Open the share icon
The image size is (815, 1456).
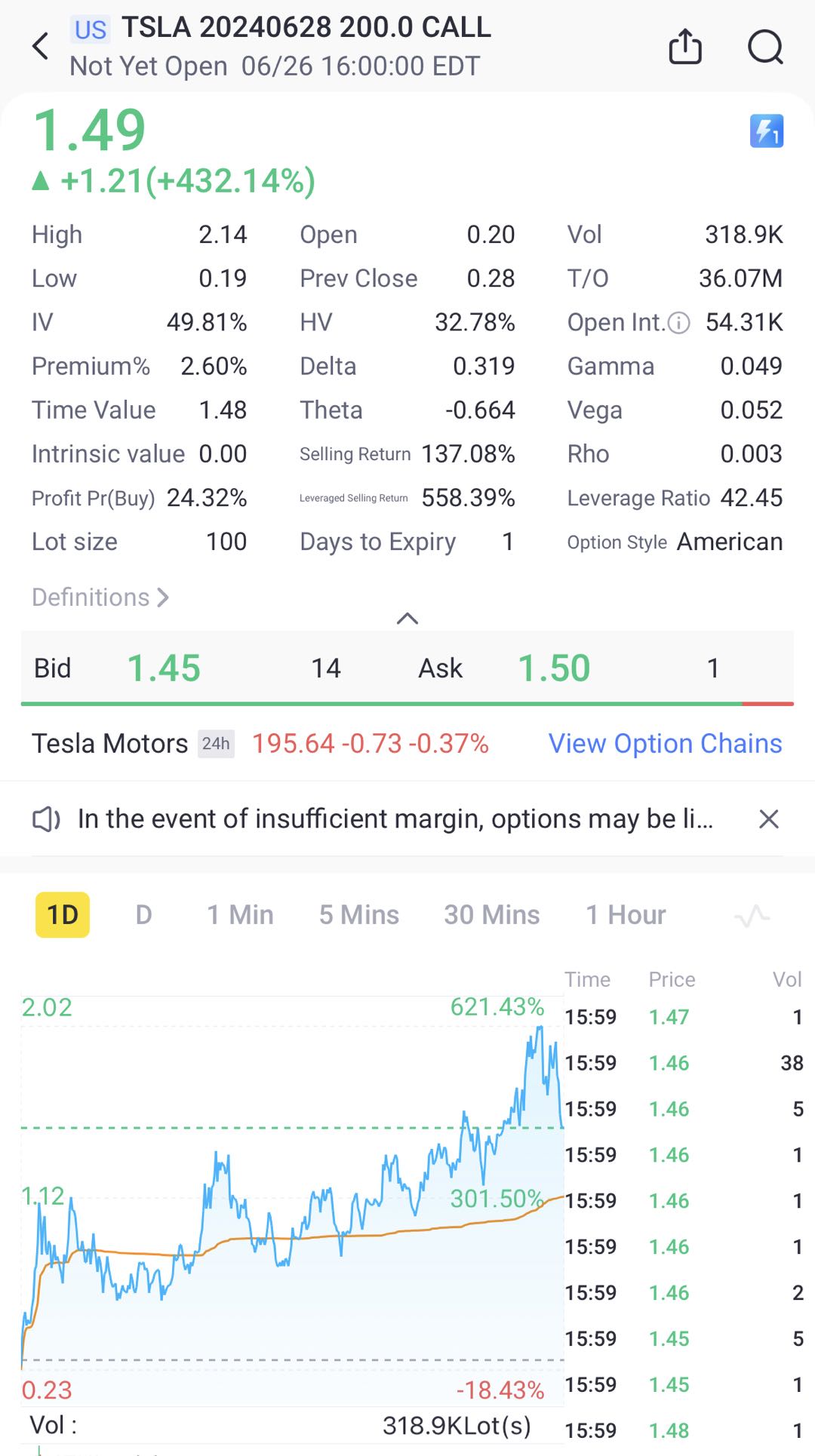(x=685, y=46)
